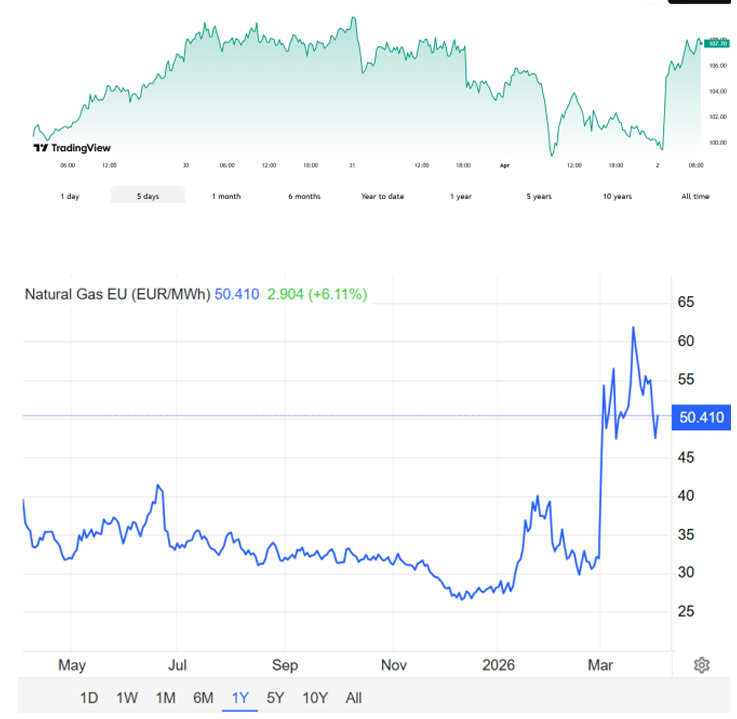
Task: Set the Natural Gas chart to 1D
Action: click(x=89, y=698)
